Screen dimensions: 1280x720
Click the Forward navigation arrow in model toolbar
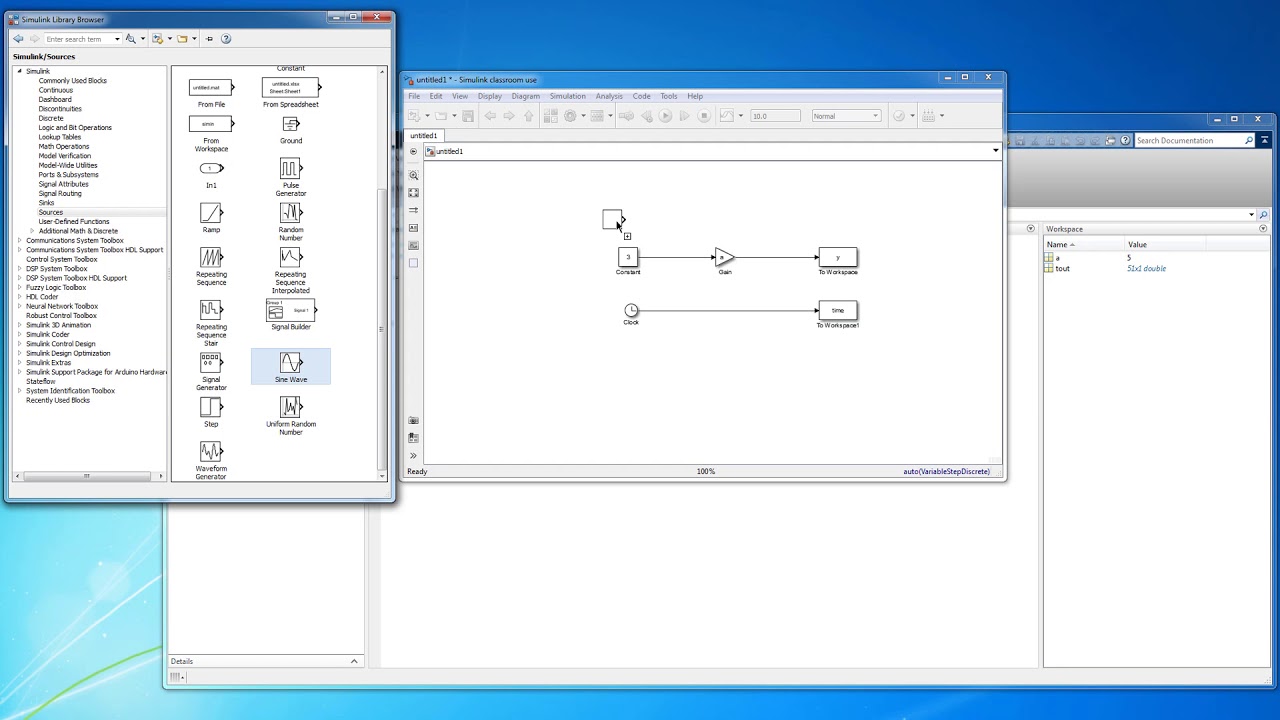point(509,116)
